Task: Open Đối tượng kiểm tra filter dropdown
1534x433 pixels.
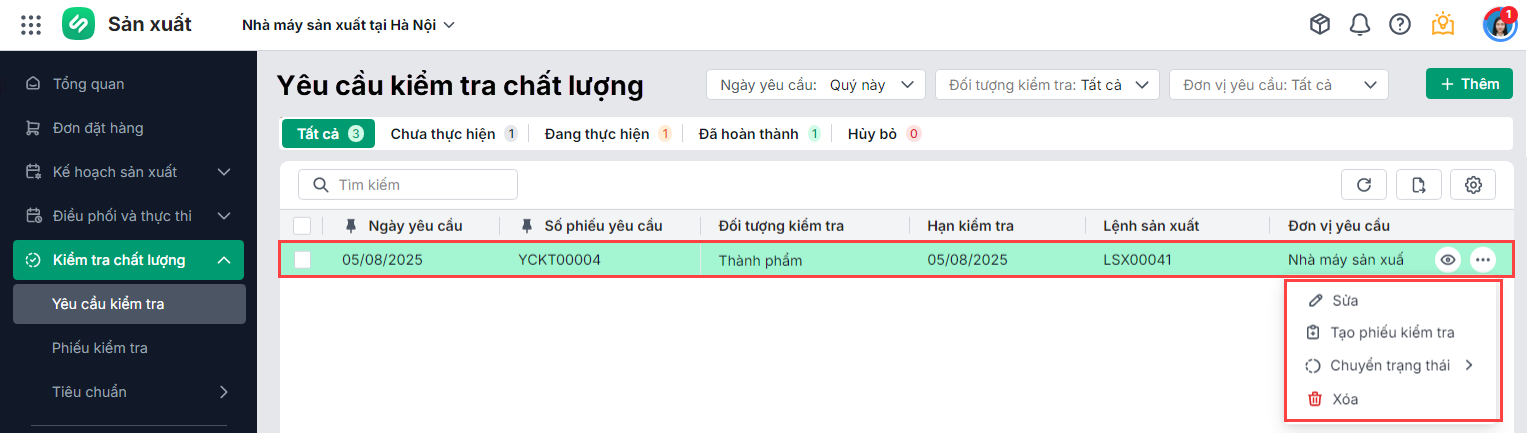Action: pyautogui.click(x=1046, y=85)
